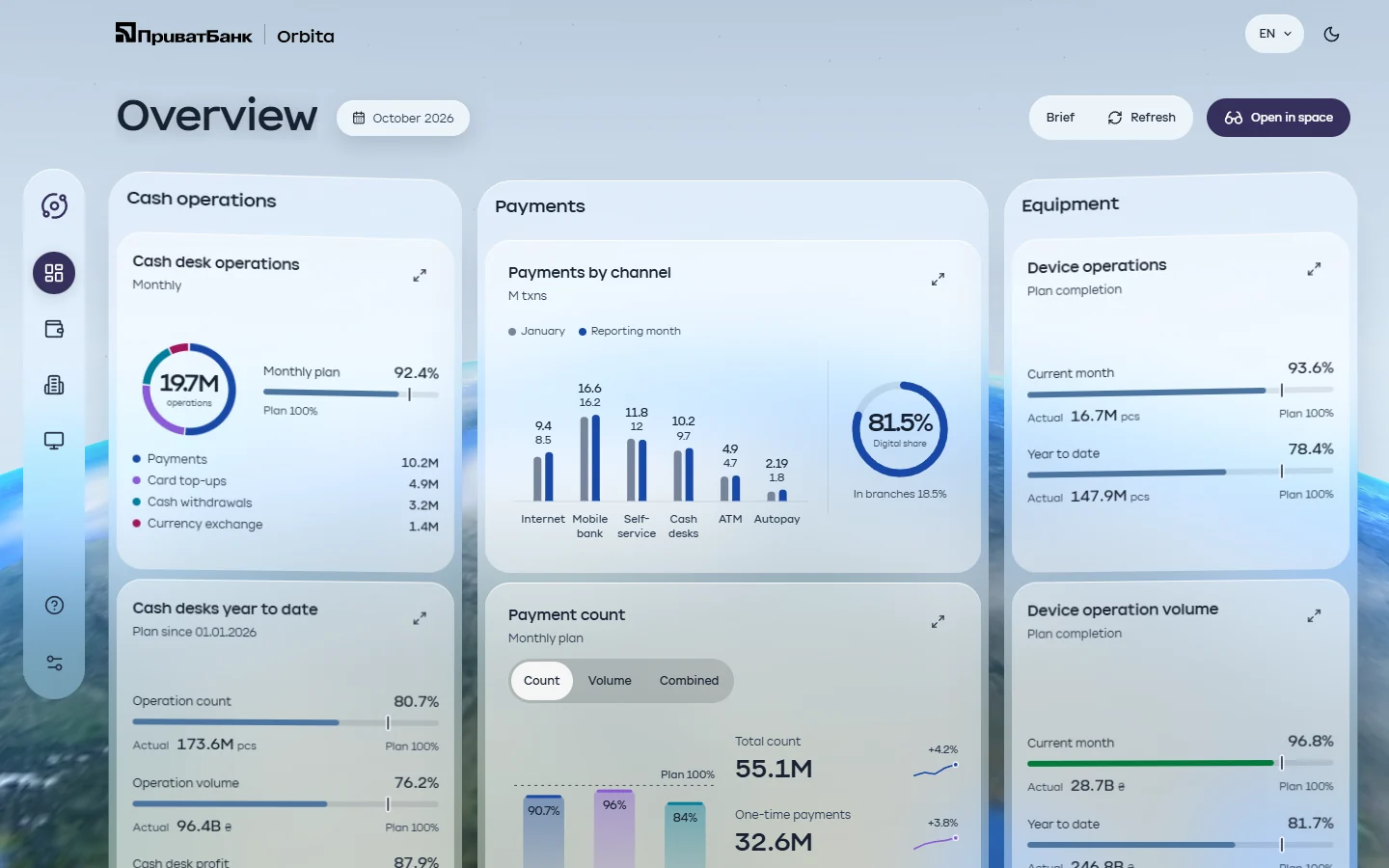Click the Currency exchange legend item
The width and height of the screenshot is (1389, 868).
click(x=198, y=524)
